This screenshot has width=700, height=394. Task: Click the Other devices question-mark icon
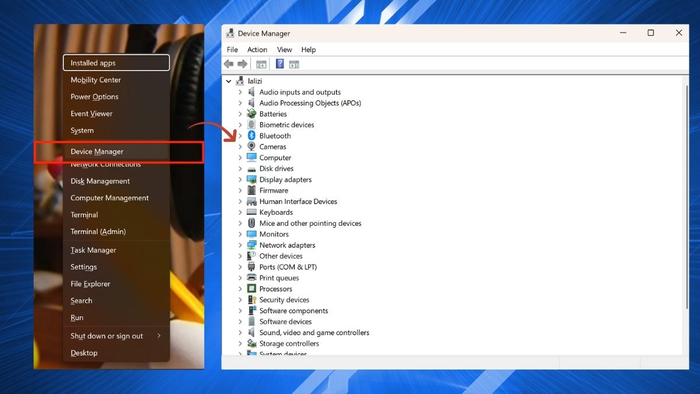(x=251, y=256)
